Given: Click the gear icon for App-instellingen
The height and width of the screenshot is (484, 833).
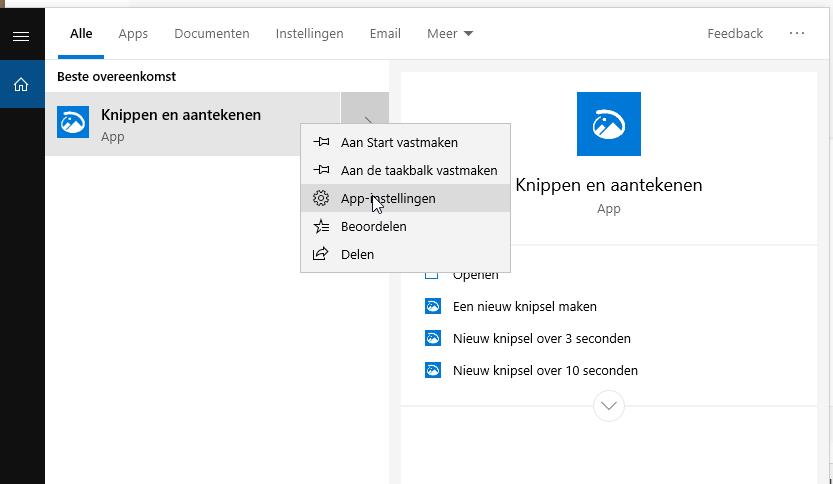Looking at the screenshot, I should coord(321,198).
